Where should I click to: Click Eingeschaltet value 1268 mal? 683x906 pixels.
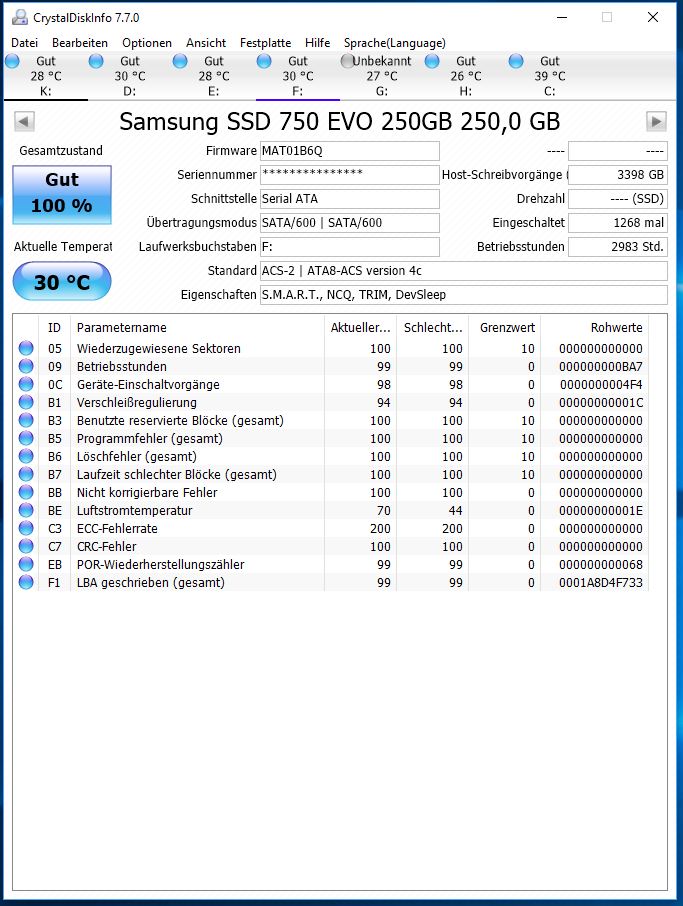(x=618, y=222)
